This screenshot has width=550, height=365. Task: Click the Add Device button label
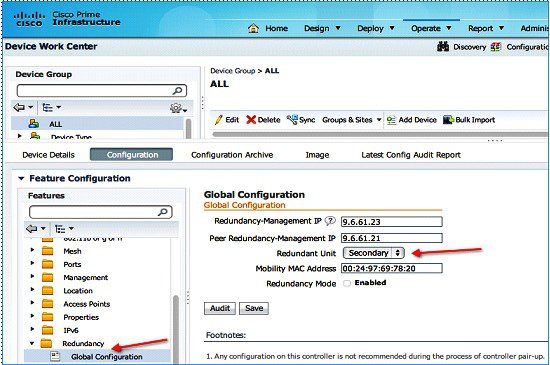pos(417,120)
